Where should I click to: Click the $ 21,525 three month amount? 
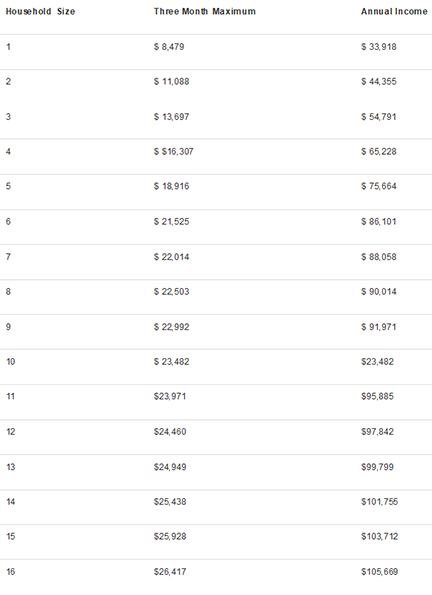click(x=171, y=221)
